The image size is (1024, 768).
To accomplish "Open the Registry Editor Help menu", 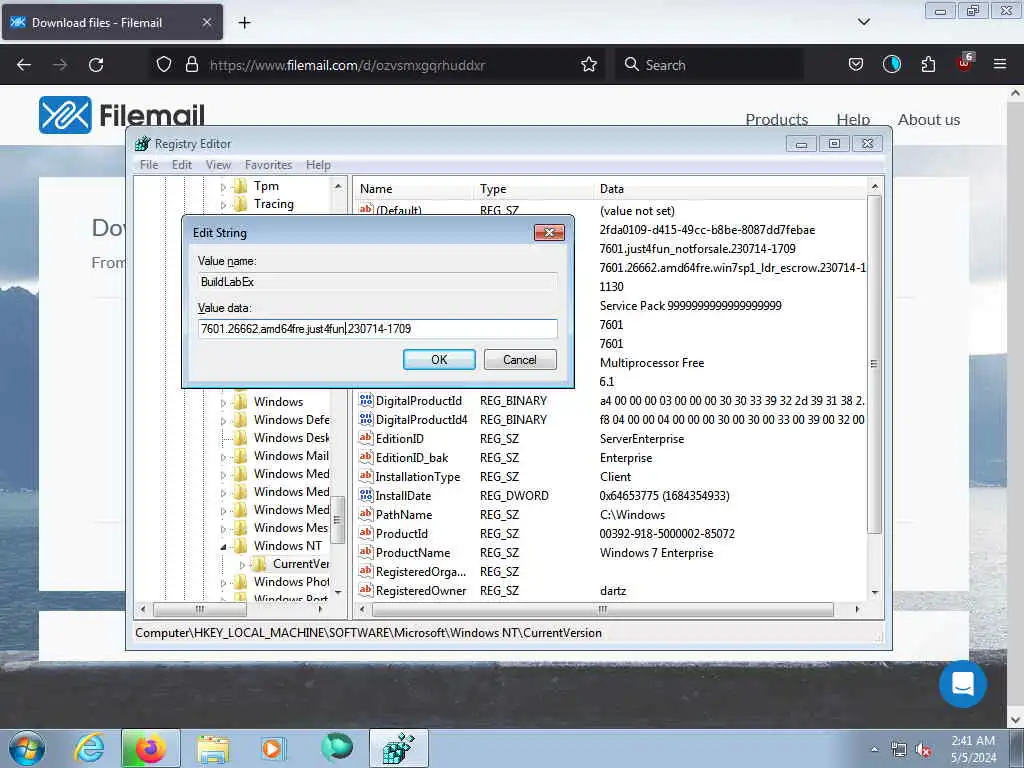I will tap(318, 165).
